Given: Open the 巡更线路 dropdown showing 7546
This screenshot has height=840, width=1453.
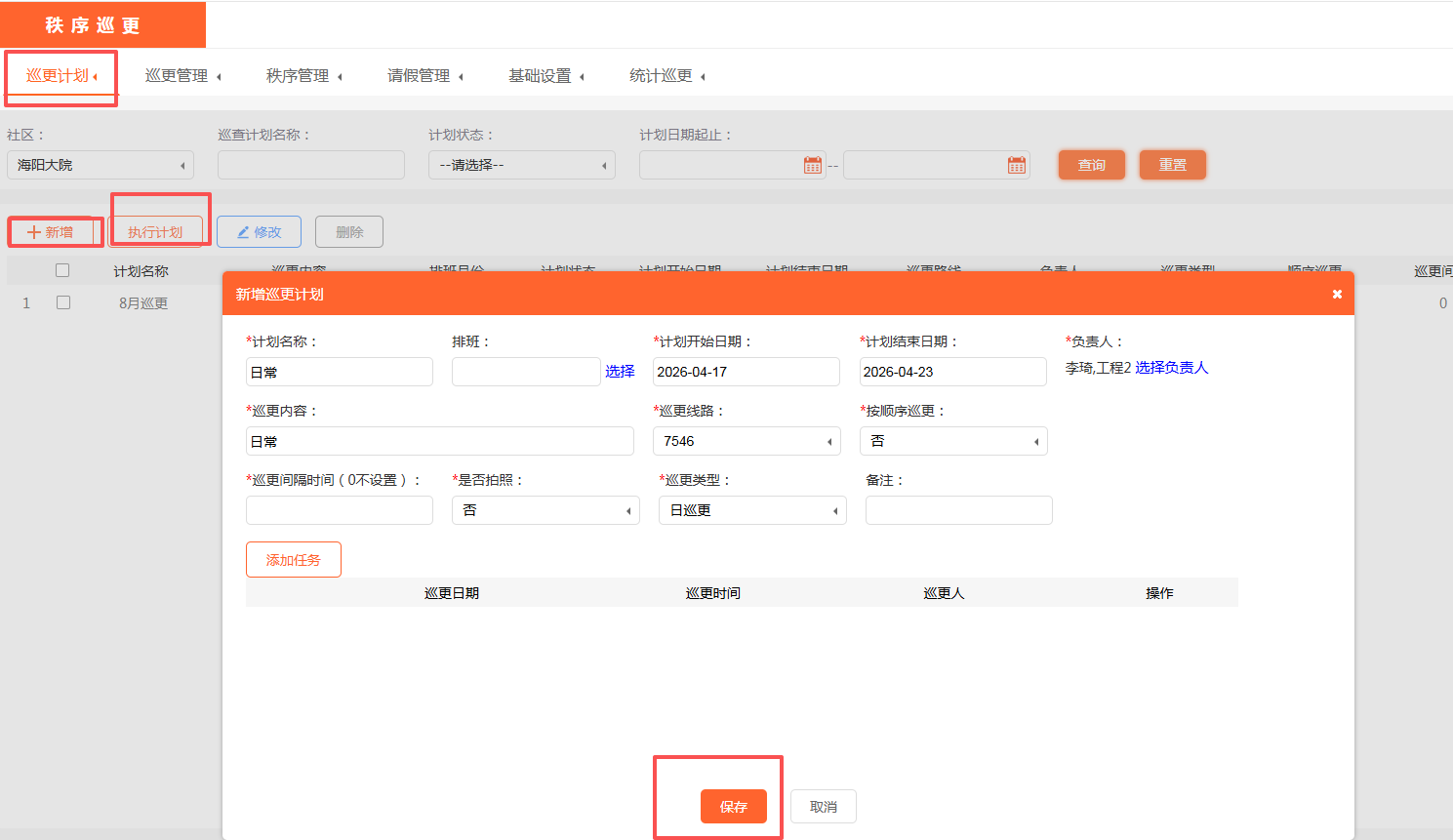Looking at the screenshot, I should click(x=747, y=441).
